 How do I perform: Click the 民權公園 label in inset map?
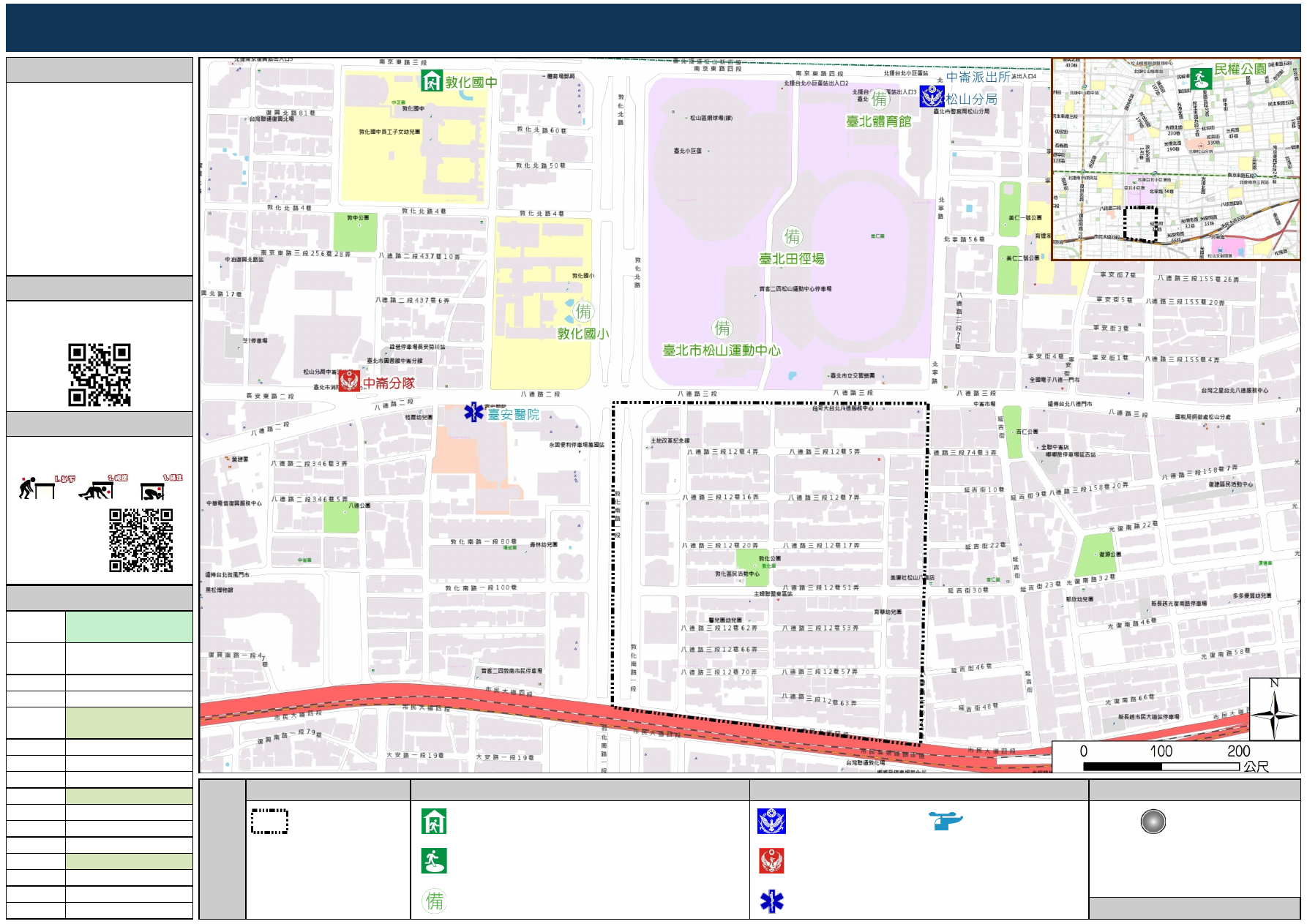pos(1240,69)
